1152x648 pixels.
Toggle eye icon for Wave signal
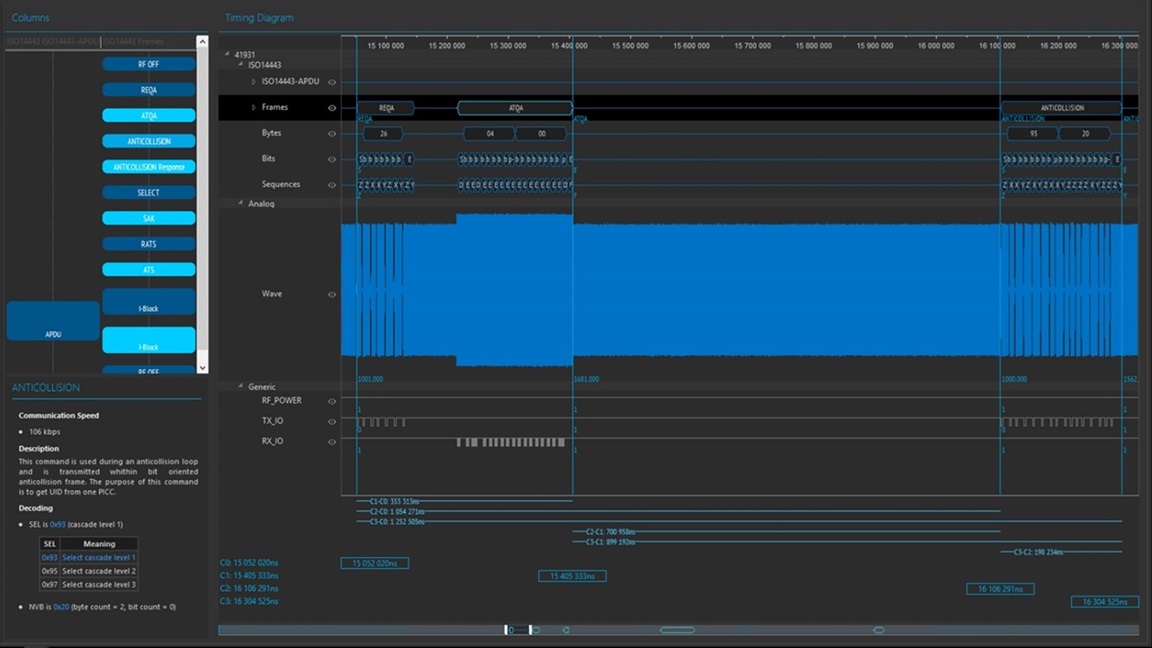point(332,295)
